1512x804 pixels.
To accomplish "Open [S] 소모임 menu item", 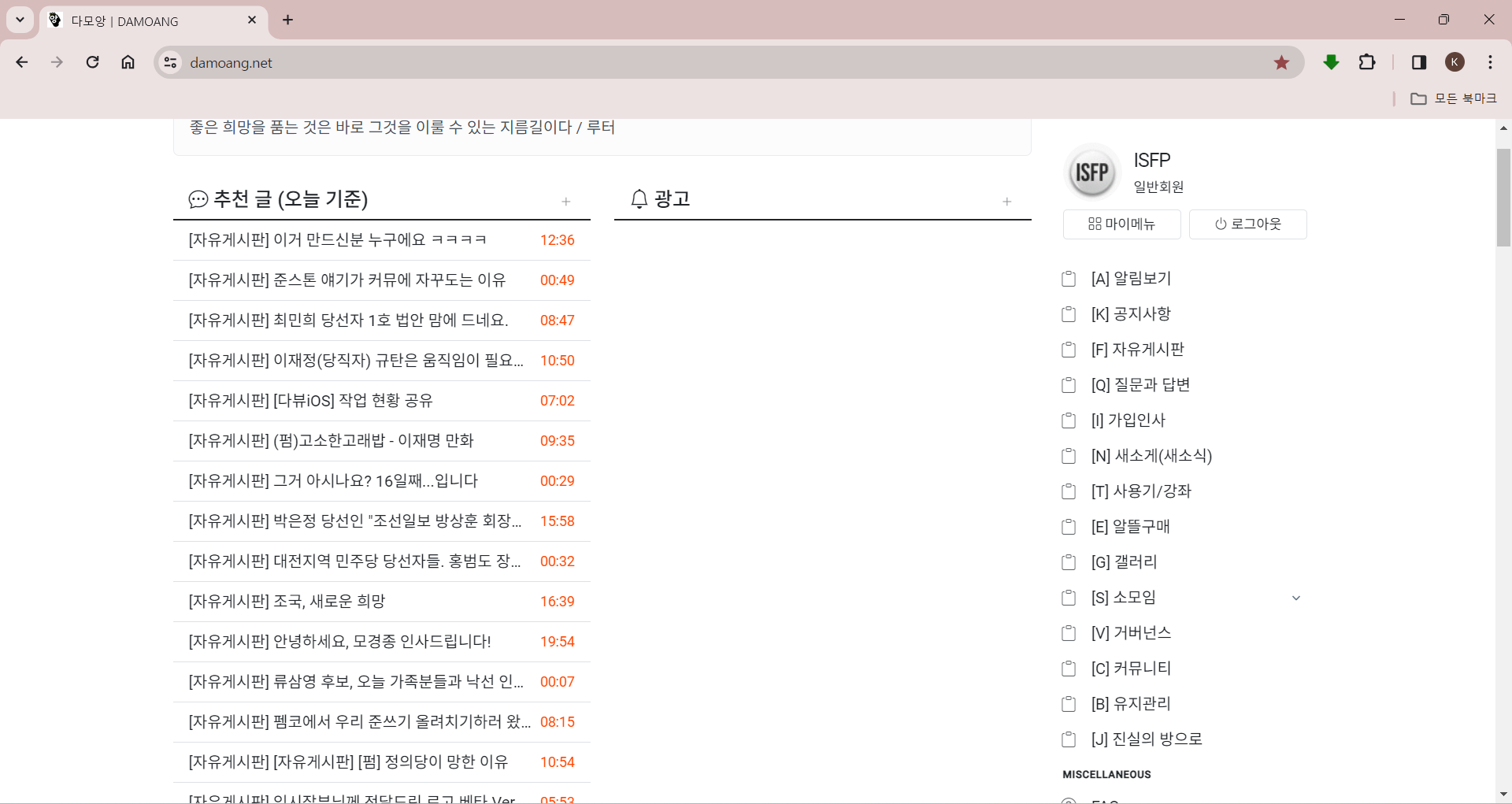I will coord(1124,598).
